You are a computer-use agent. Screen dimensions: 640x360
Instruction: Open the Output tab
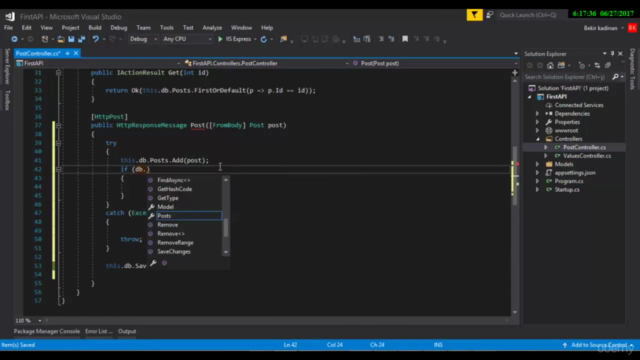click(x=127, y=331)
